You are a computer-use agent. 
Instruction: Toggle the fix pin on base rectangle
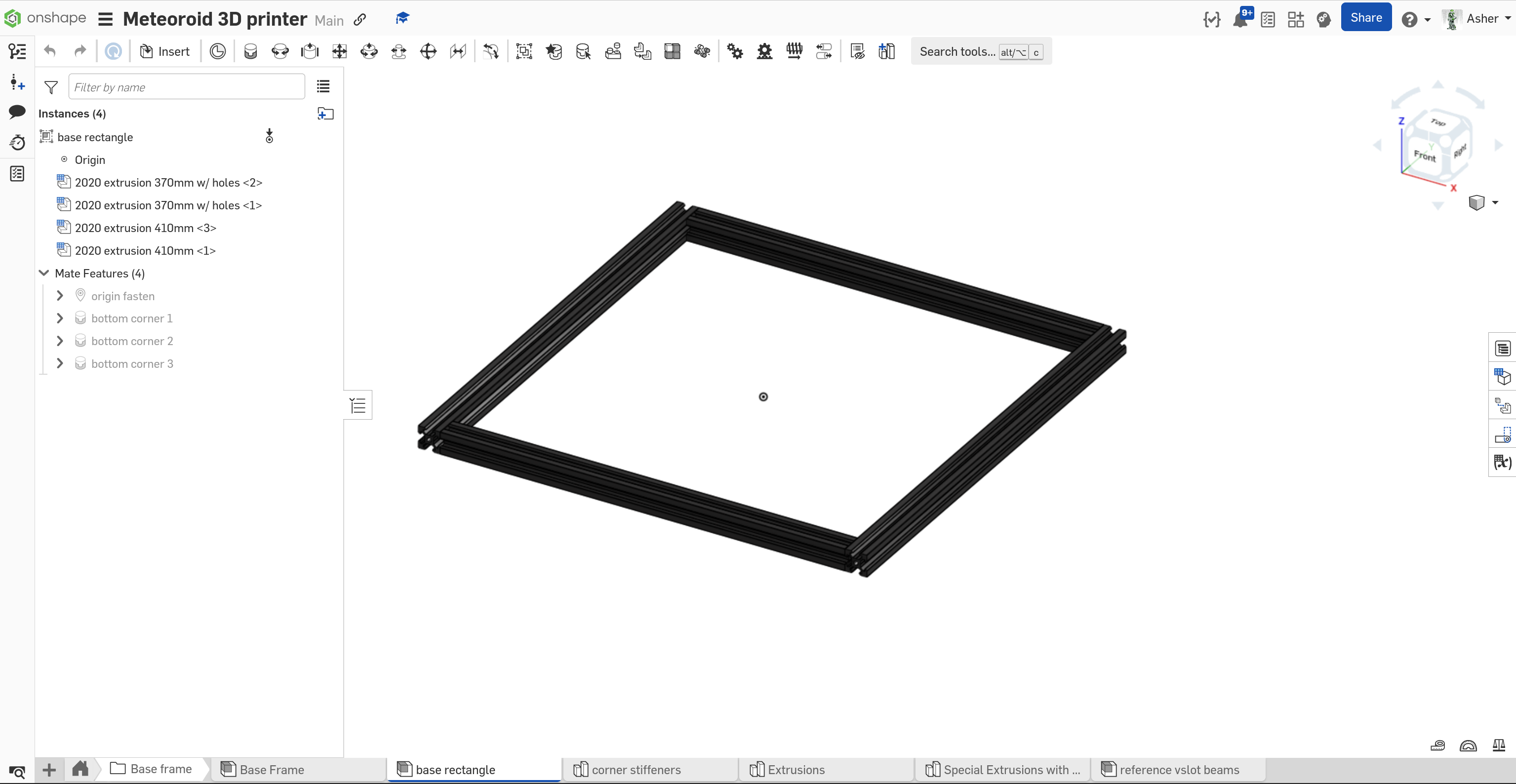[269, 137]
